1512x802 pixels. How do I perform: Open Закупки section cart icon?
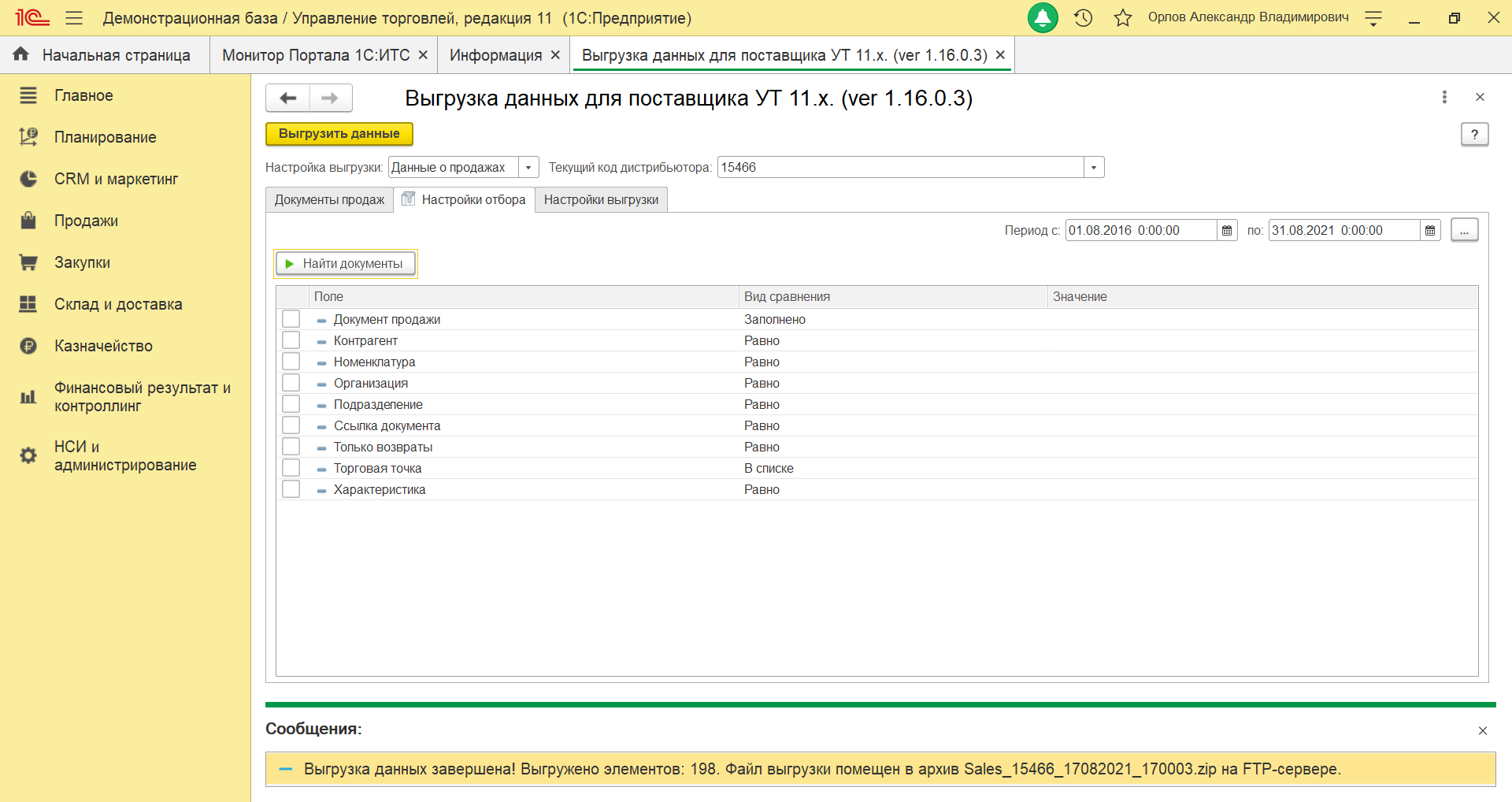point(28,262)
